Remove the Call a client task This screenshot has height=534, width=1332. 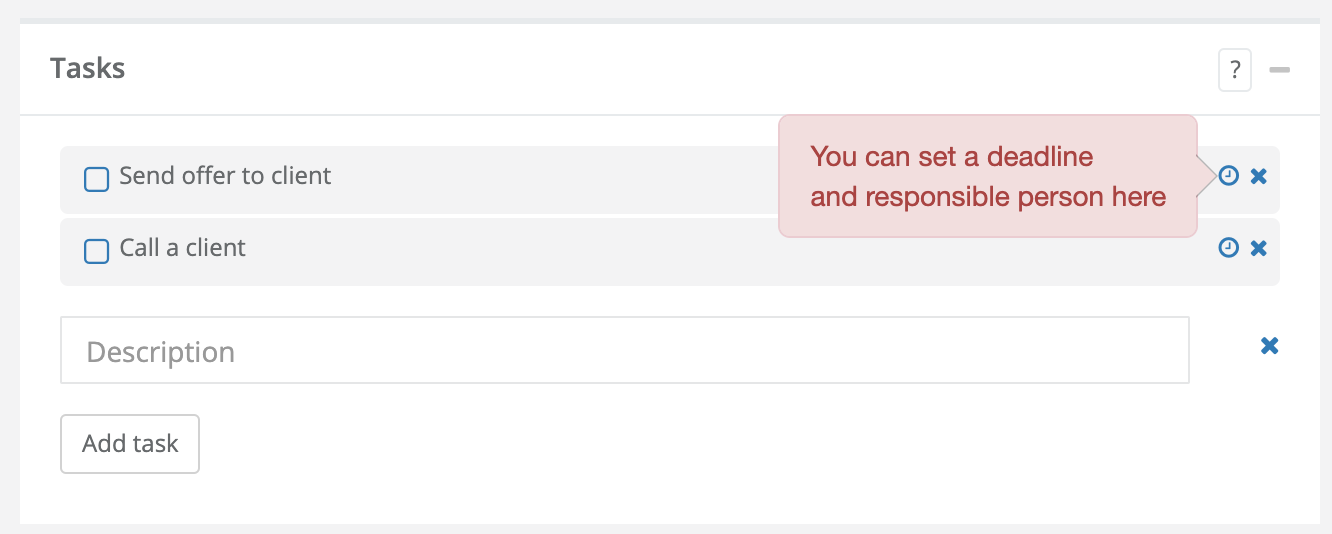click(1259, 248)
